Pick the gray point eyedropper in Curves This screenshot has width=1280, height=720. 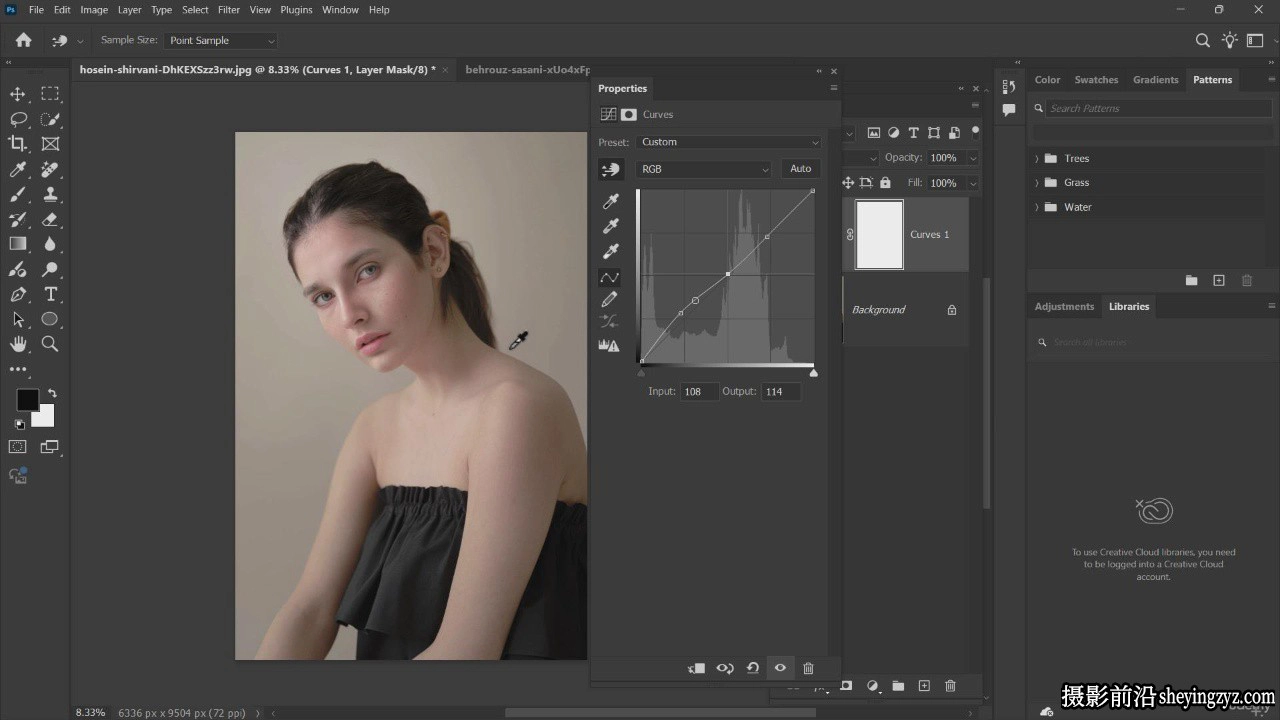[x=610, y=226]
